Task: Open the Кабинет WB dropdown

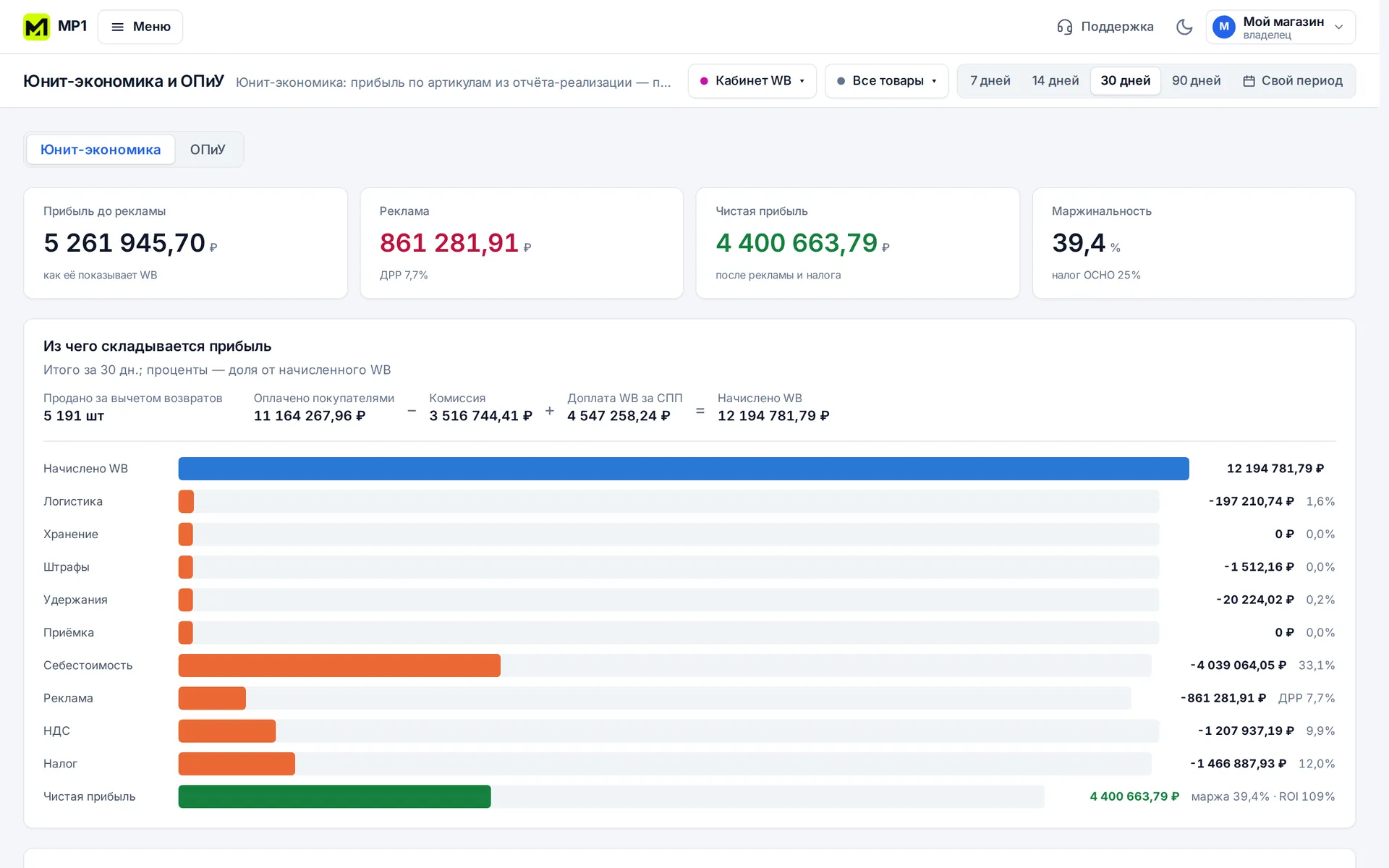Action: coord(752,81)
